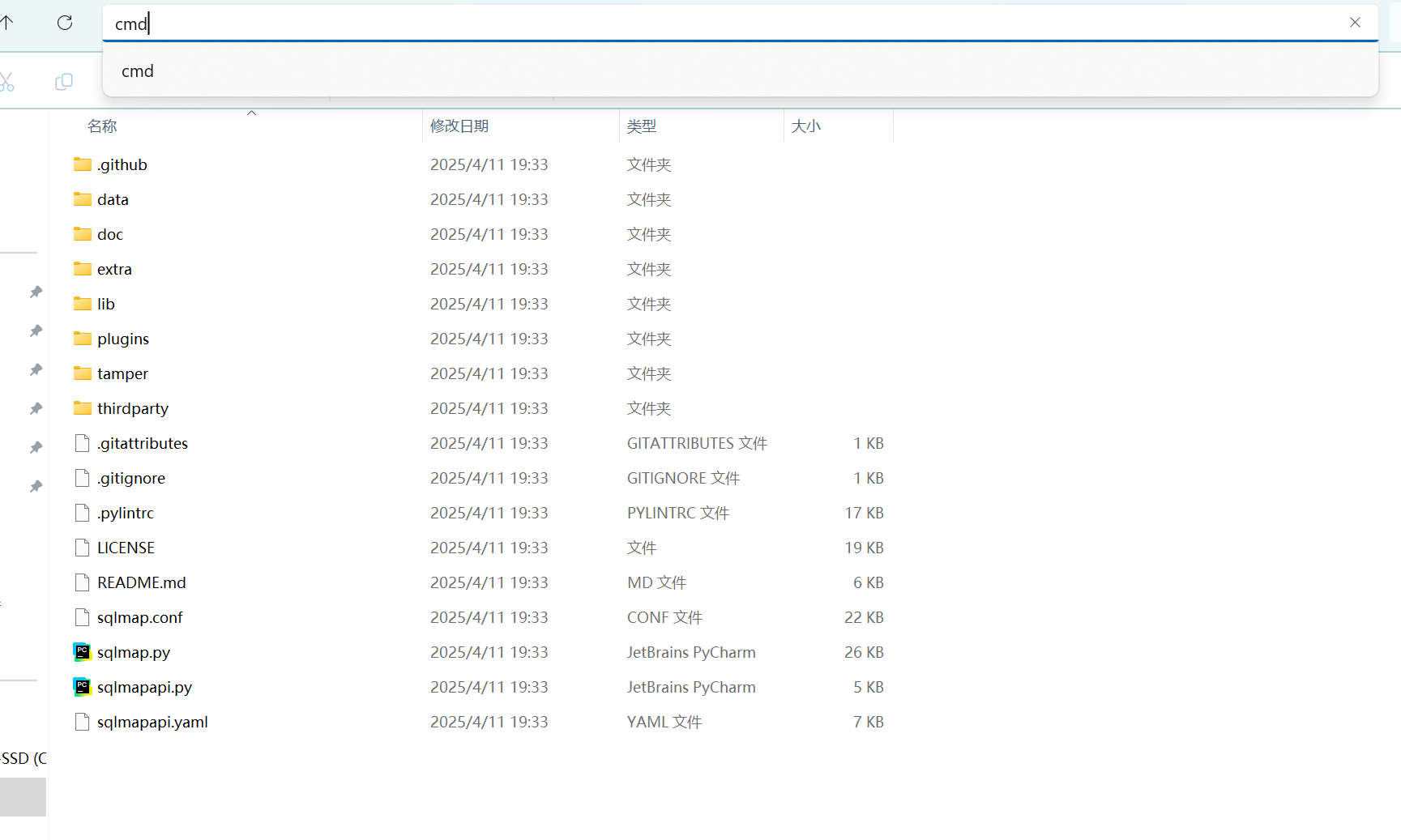The image size is (1401, 840).
Task: Sort by the 名称 column header
Action: click(102, 126)
